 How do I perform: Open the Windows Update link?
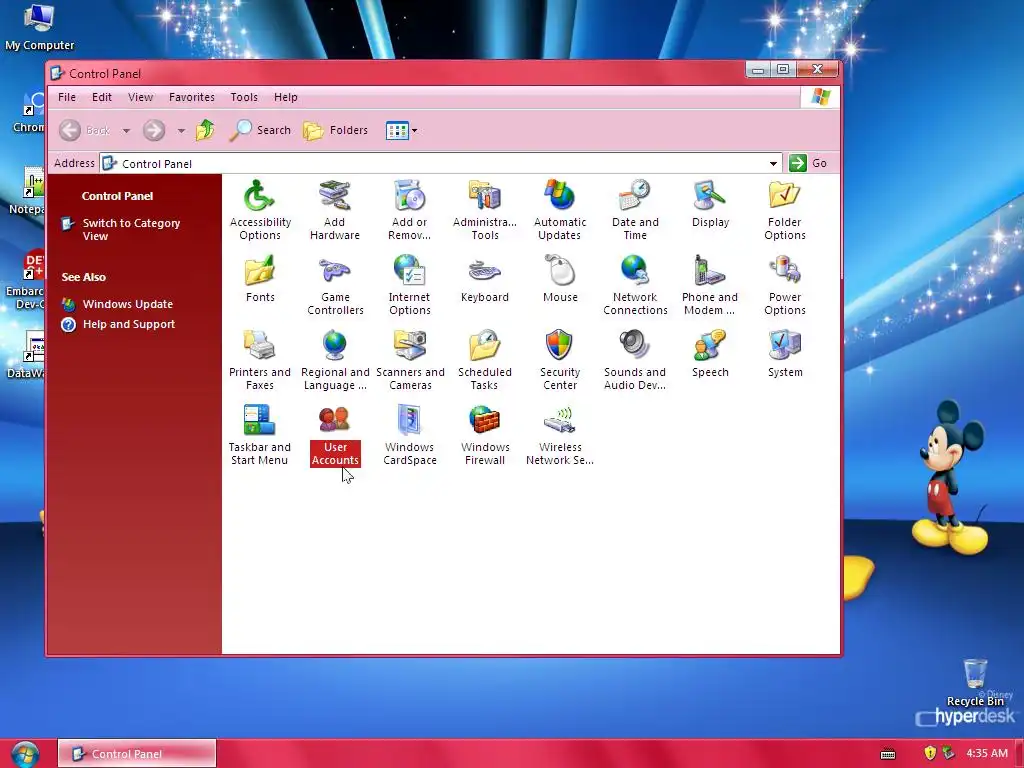[x=127, y=304]
